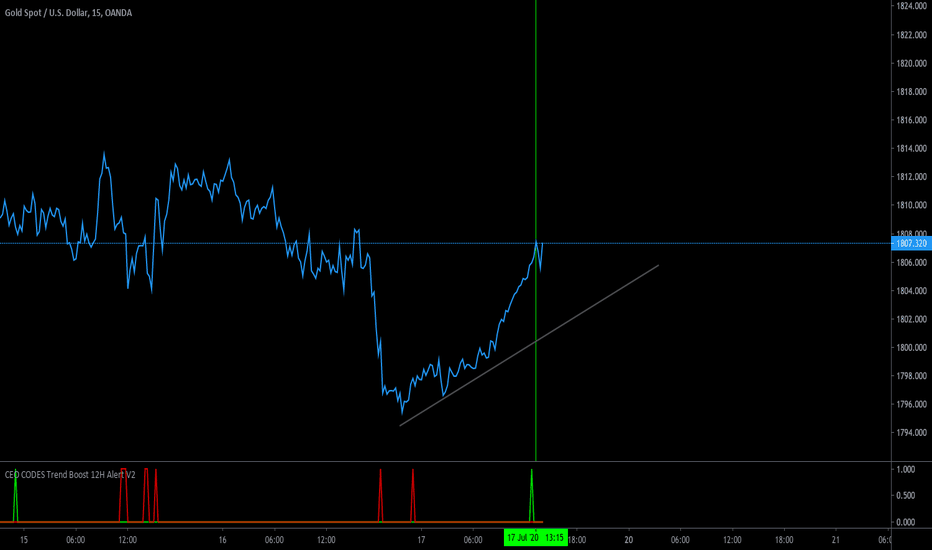Click the 1810.000 price axis label

[x=912, y=205]
